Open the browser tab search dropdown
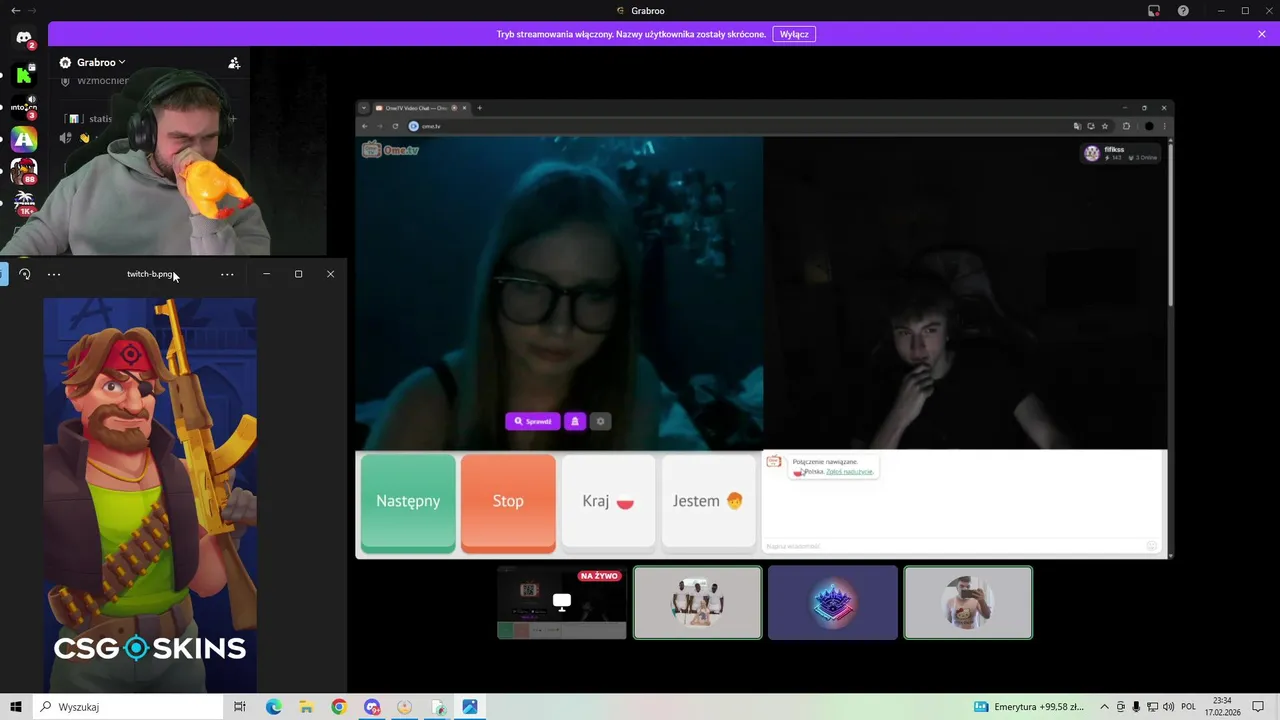This screenshot has height=720, width=1280. [x=364, y=108]
